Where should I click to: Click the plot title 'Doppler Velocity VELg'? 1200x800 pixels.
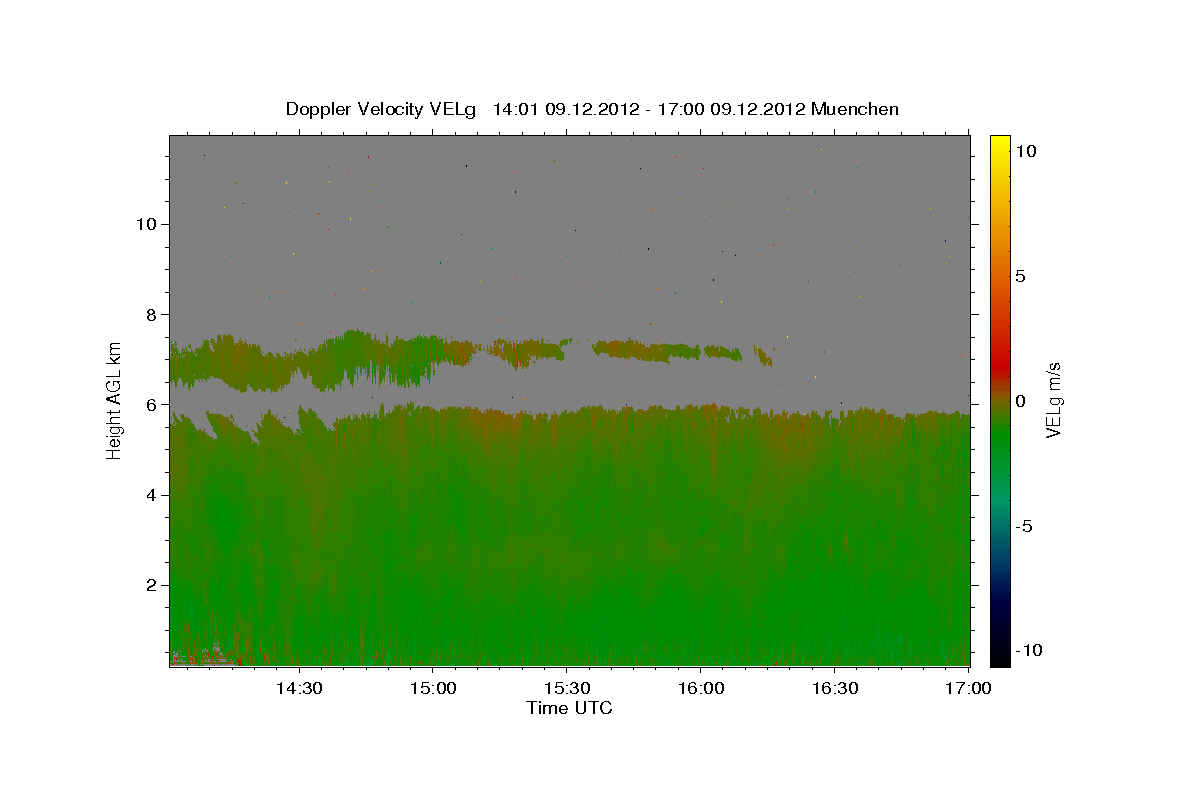pyautogui.click(x=381, y=109)
